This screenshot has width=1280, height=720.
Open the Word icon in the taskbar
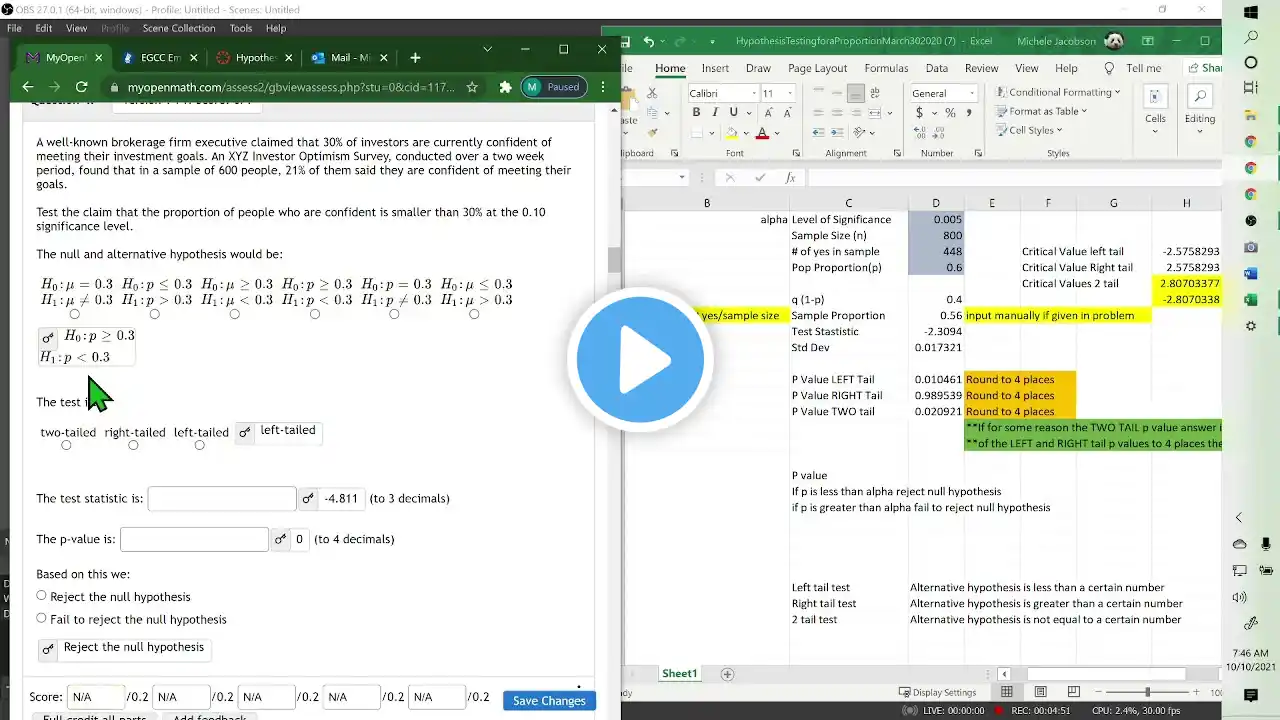click(x=1251, y=273)
